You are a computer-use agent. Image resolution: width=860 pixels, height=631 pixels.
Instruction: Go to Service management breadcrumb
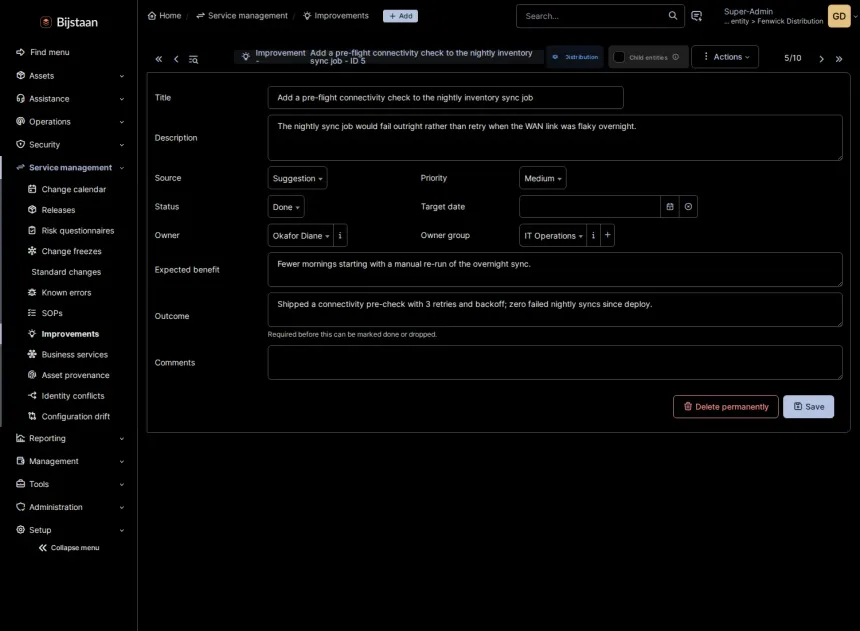point(242,16)
